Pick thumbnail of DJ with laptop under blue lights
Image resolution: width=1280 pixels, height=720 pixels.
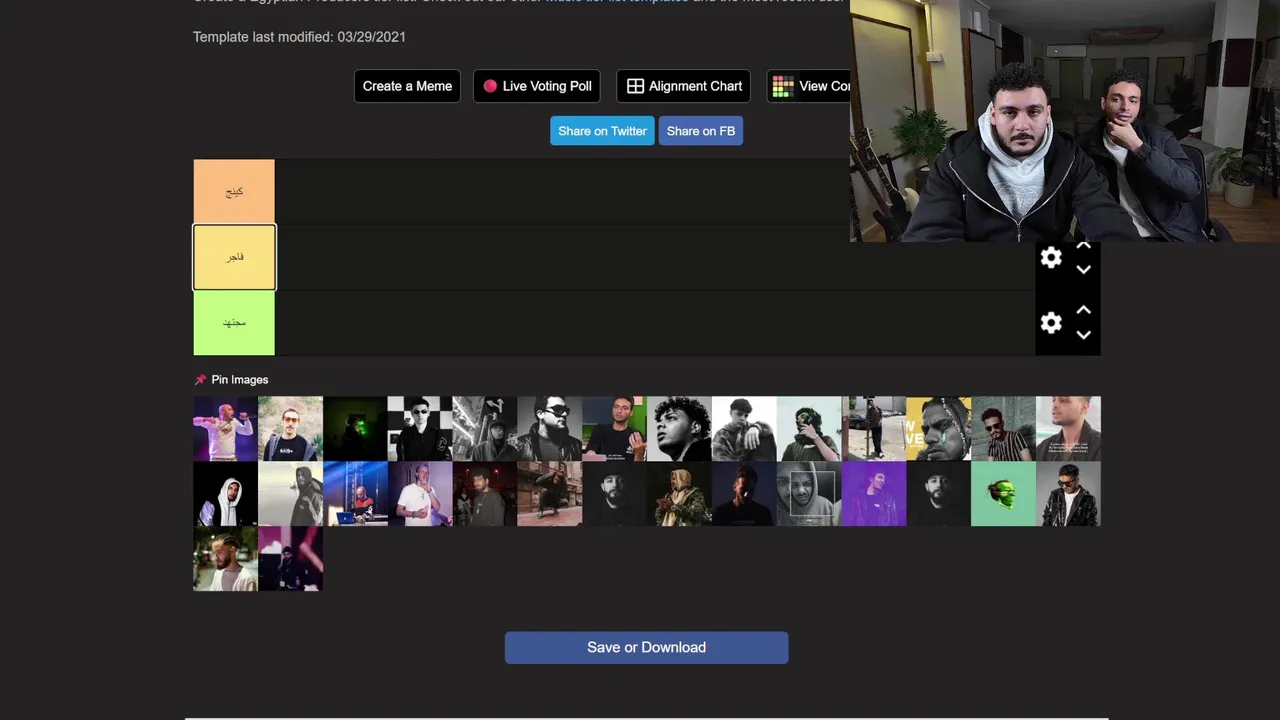click(355, 493)
